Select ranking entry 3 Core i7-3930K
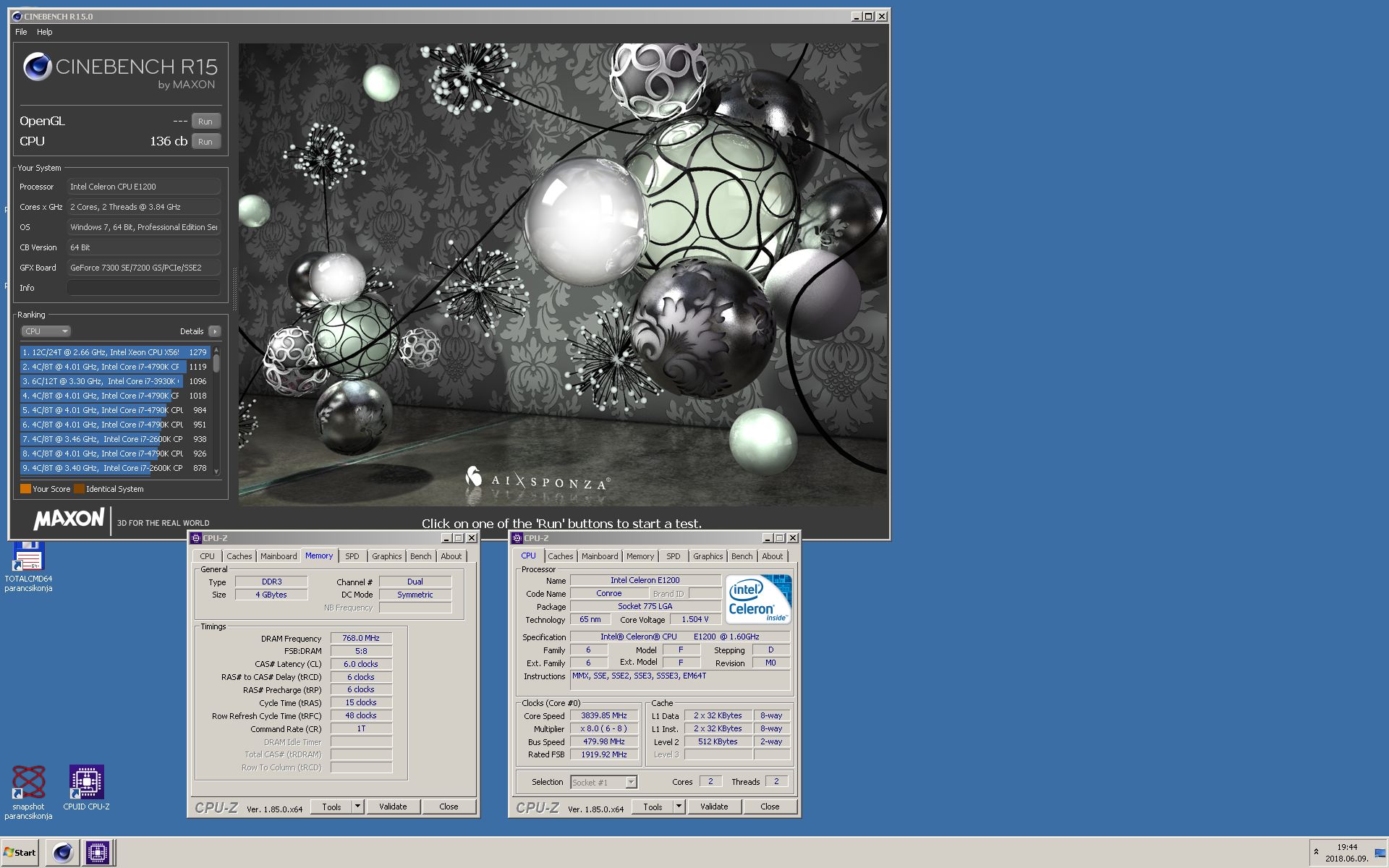Image resolution: width=1389 pixels, height=868 pixels. point(114,381)
